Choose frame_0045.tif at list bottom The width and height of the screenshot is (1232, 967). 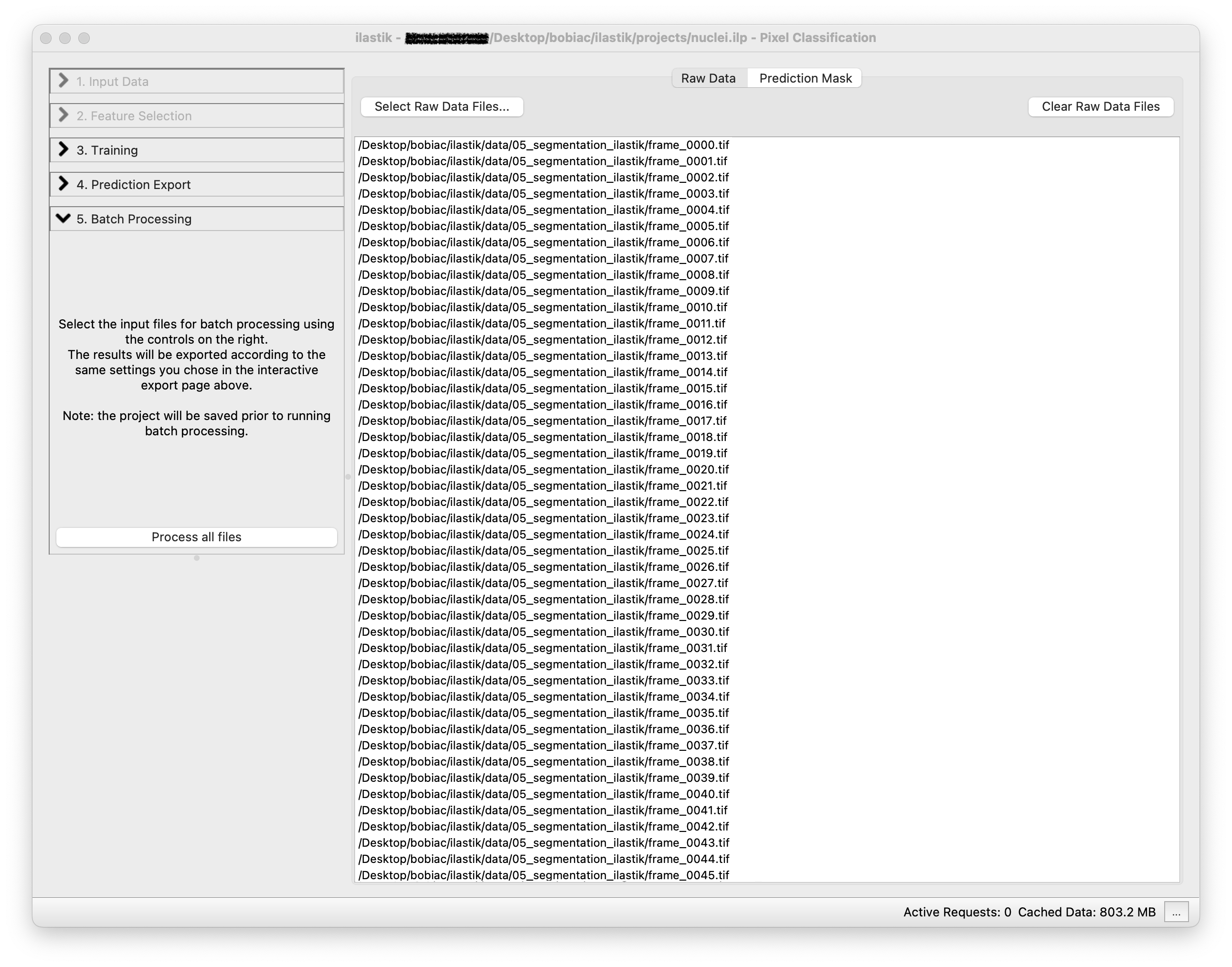(x=543, y=875)
